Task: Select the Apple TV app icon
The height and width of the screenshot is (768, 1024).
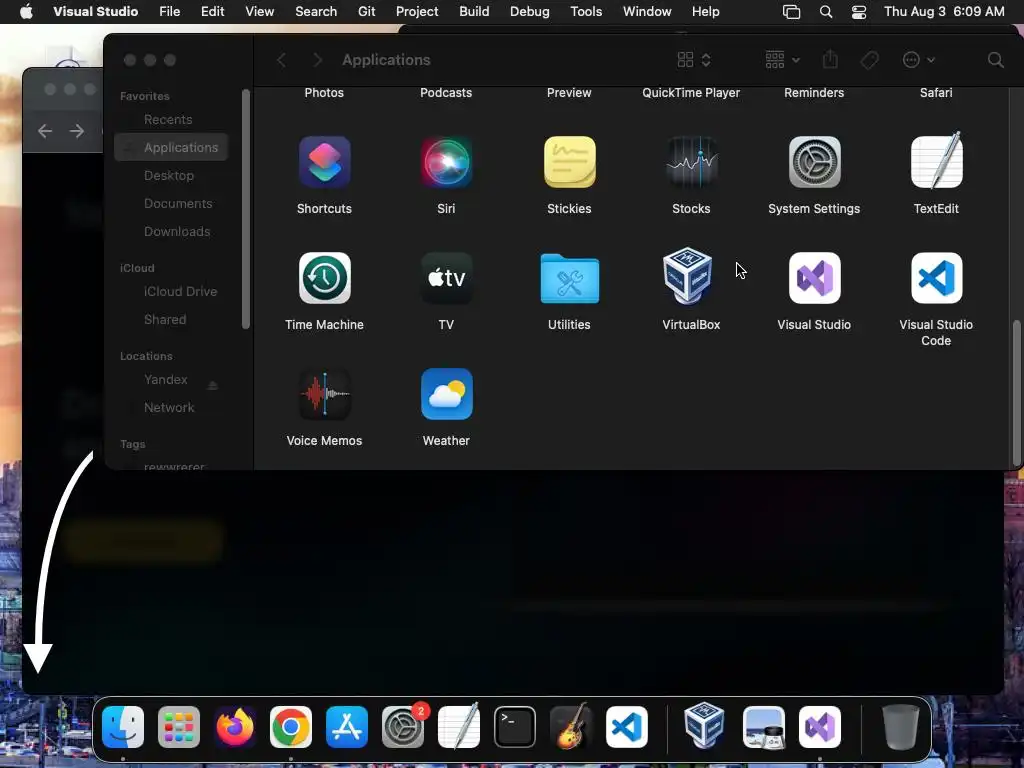Action: (x=447, y=278)
